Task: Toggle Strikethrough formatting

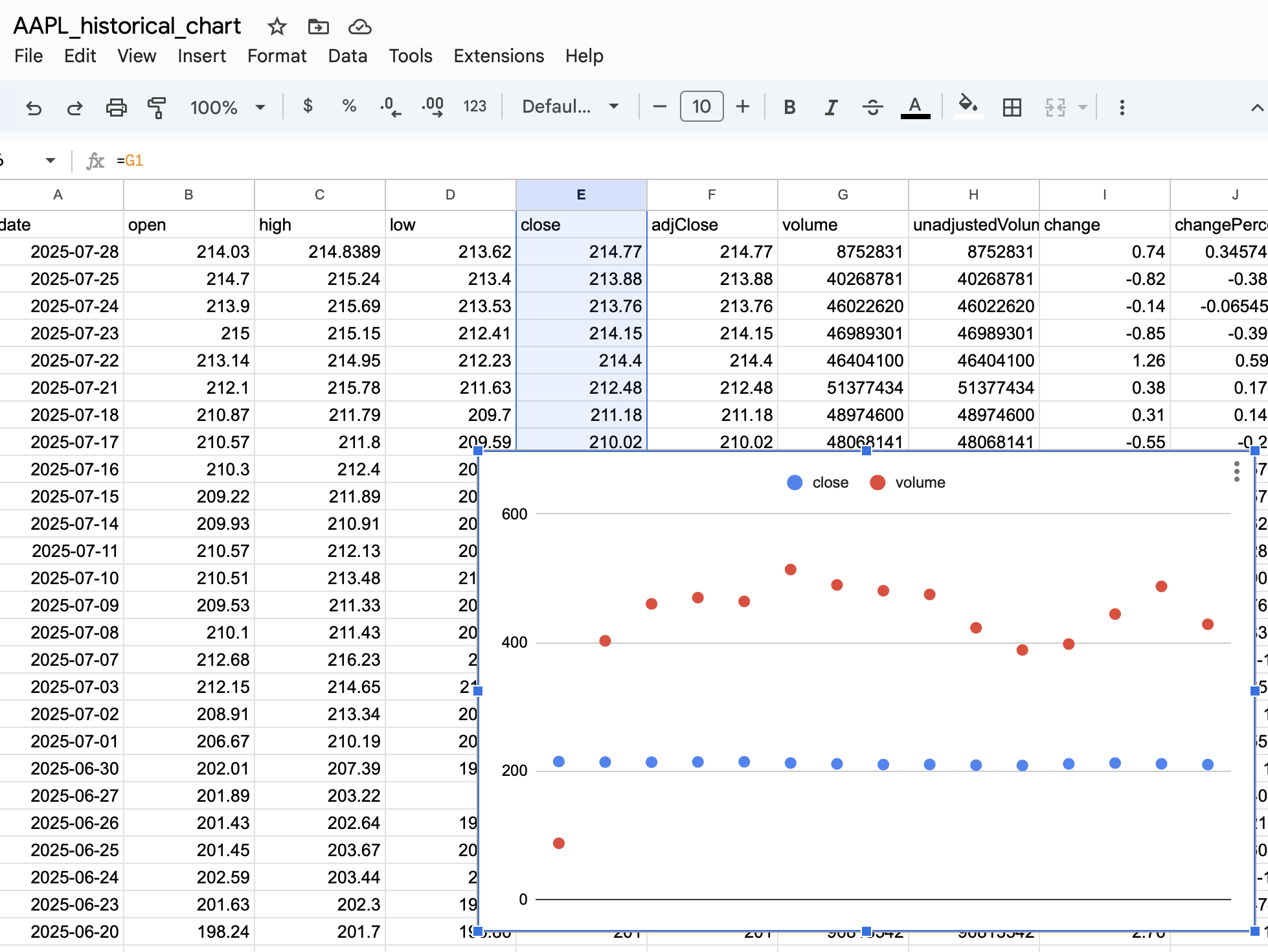Action: pos(873,107)
